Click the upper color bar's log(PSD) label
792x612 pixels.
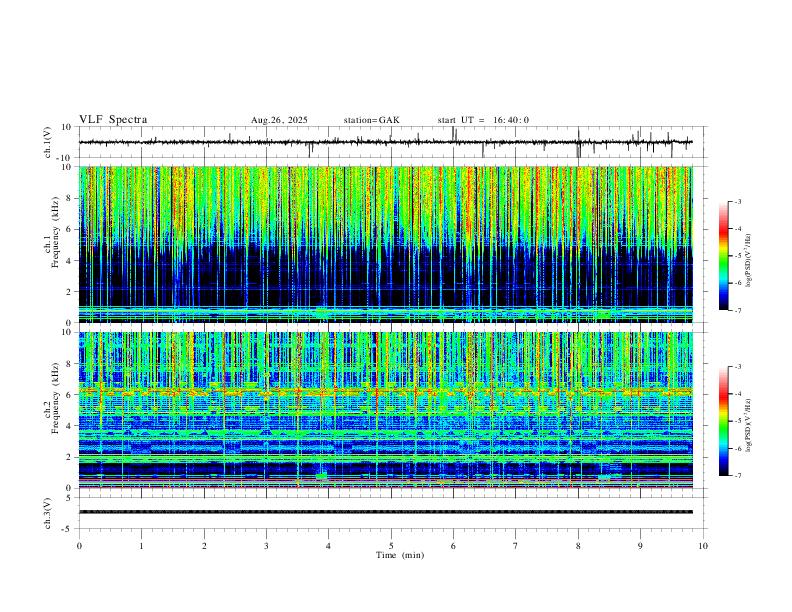pyautogui.click(x=749, y=261)
